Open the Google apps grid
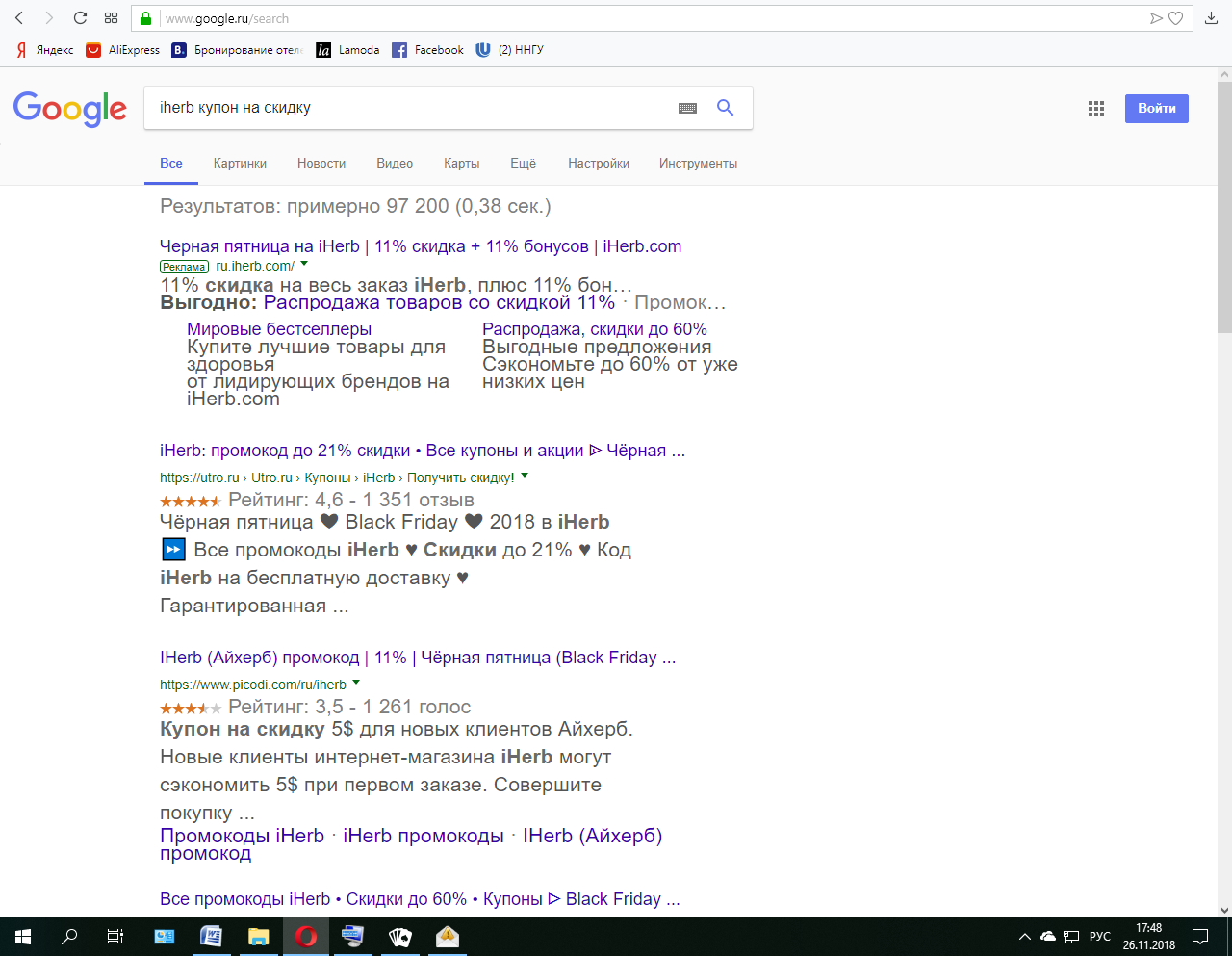This screenshot has height=956, width=1232. point(1096,109)
